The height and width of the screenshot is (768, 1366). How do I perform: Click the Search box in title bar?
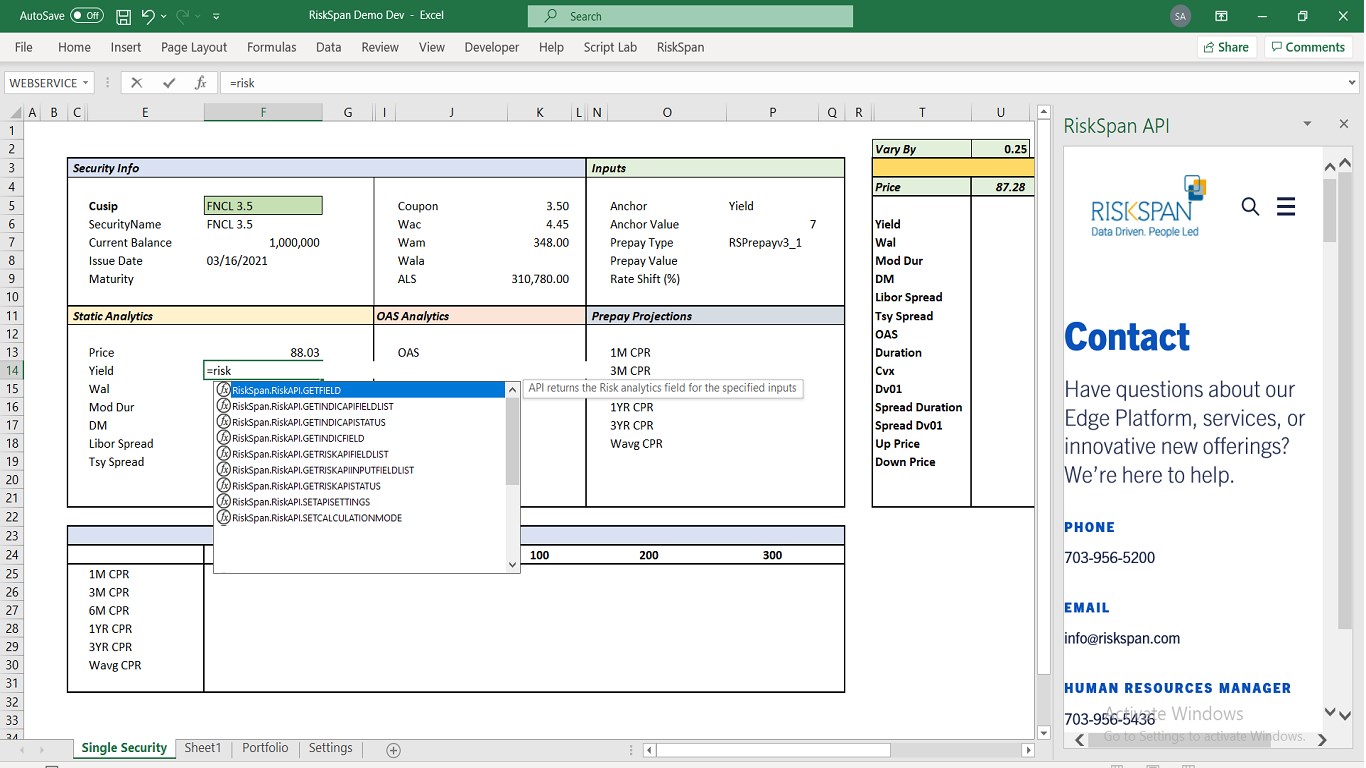click(x=690, y=16)
